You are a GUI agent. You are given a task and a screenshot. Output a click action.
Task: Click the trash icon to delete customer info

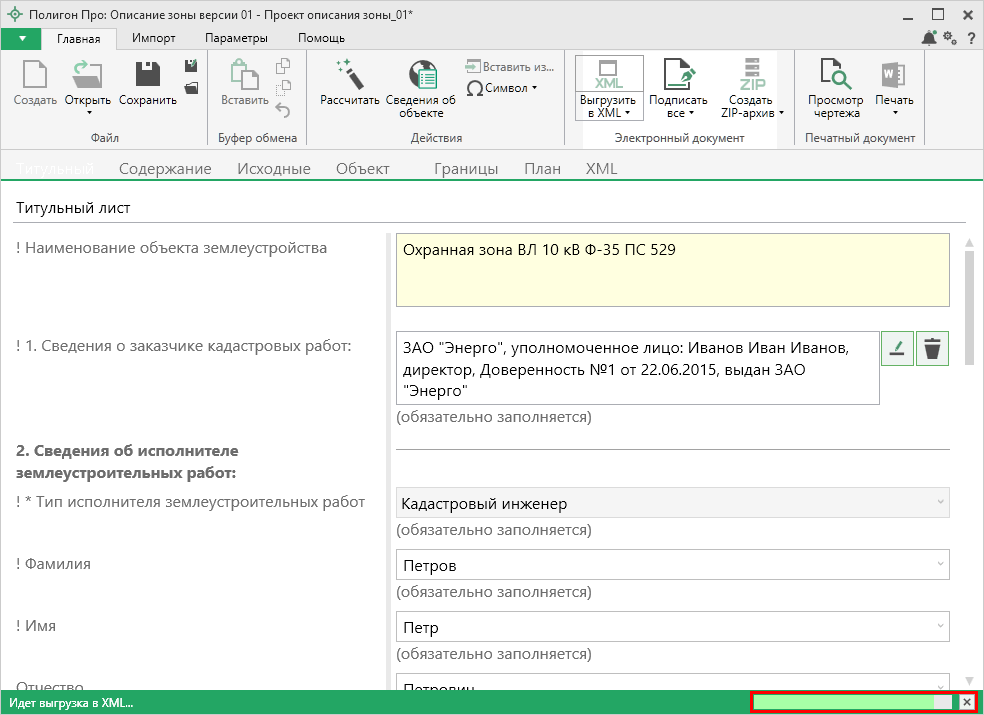(932, 348)
